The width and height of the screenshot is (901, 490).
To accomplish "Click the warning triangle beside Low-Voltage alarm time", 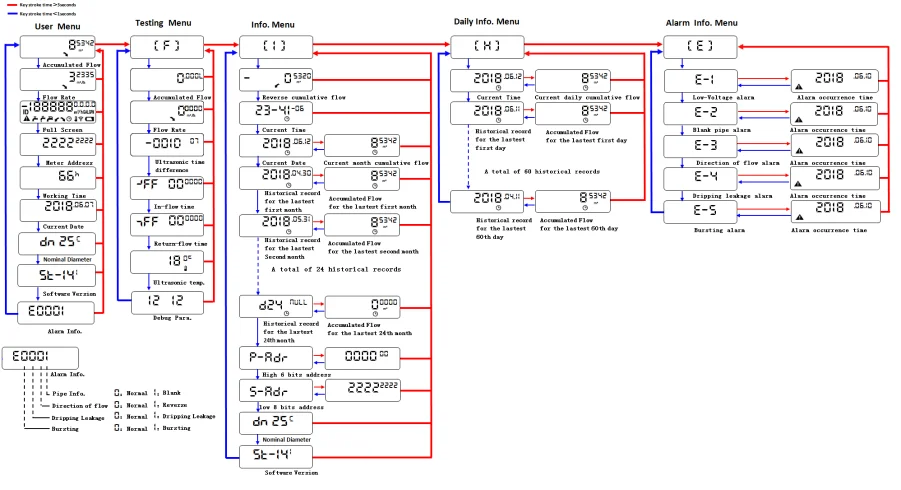I will [x=799, y=87].
